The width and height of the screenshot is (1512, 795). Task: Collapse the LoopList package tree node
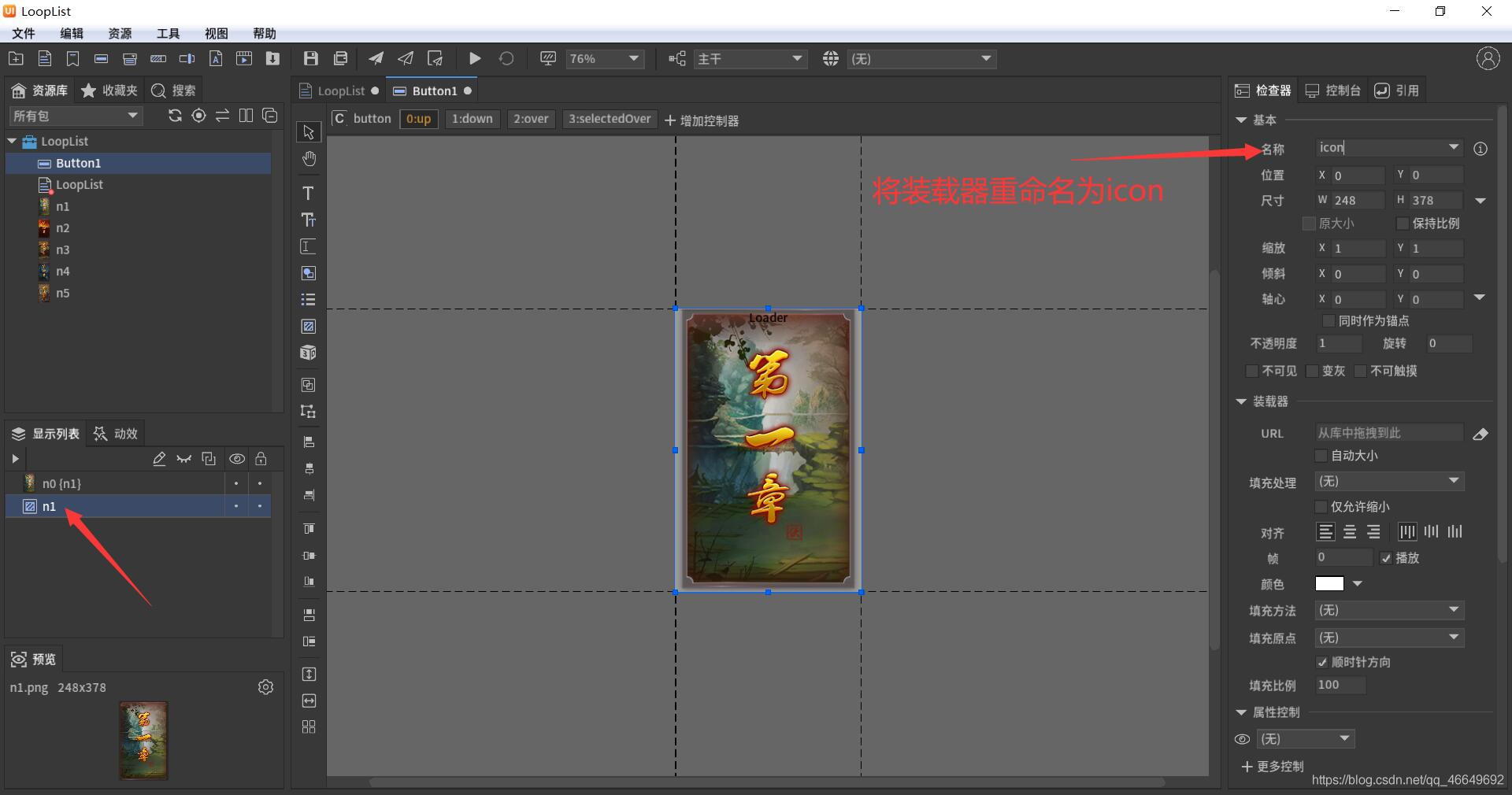(x=12, y=142)
